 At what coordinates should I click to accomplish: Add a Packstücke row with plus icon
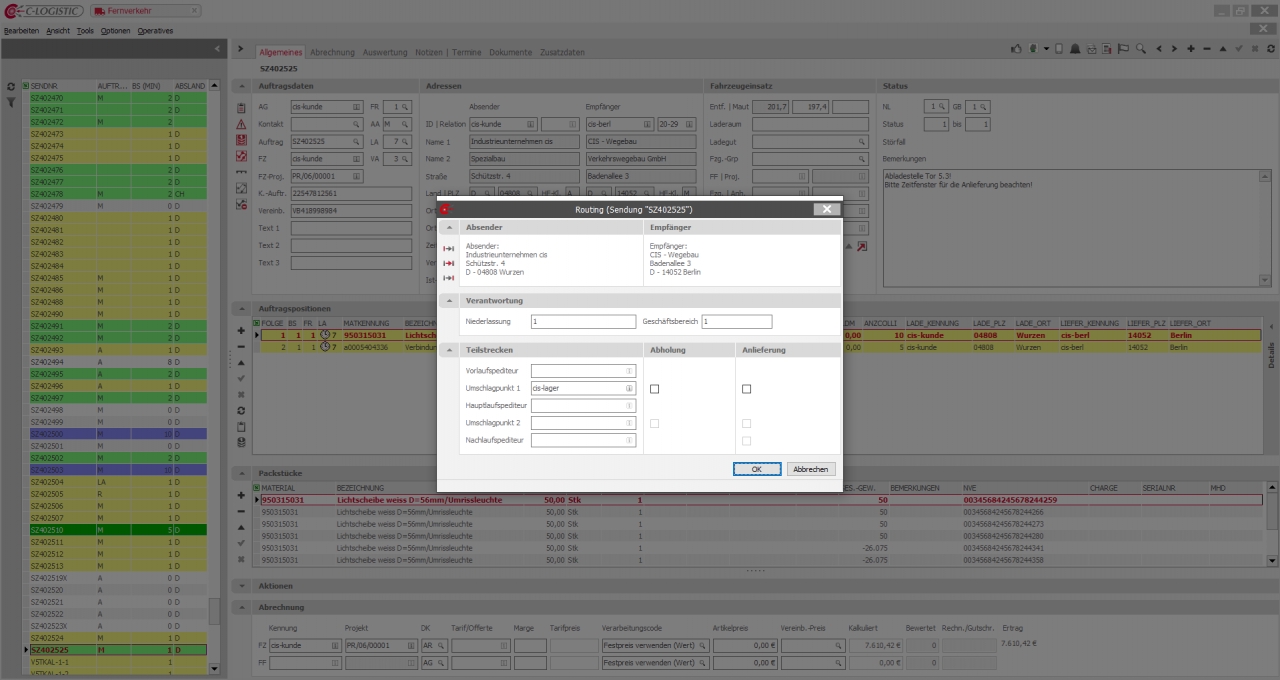(241, 495)
